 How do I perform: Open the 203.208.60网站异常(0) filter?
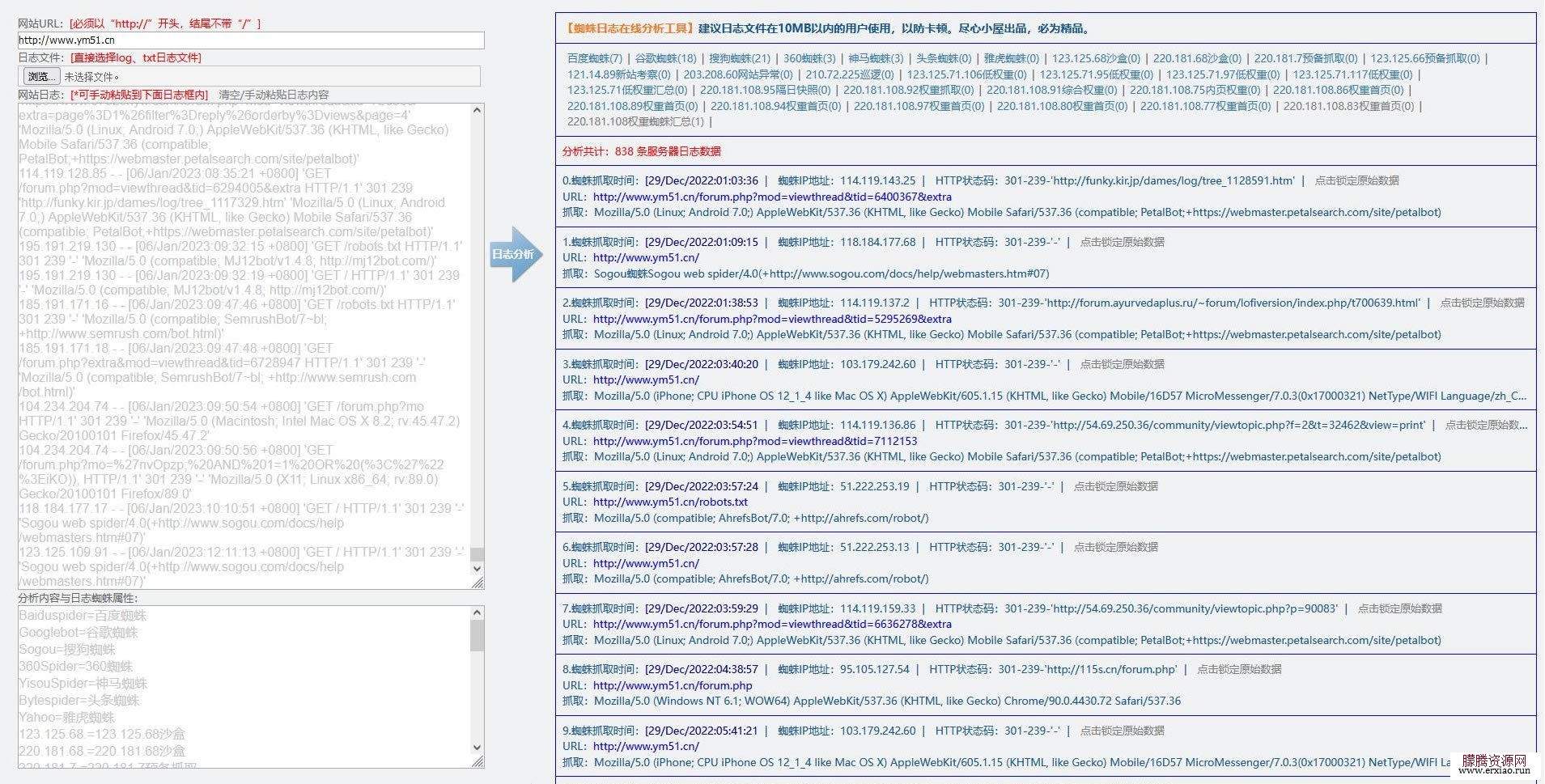pyautogui.click(x=738, y=74)
